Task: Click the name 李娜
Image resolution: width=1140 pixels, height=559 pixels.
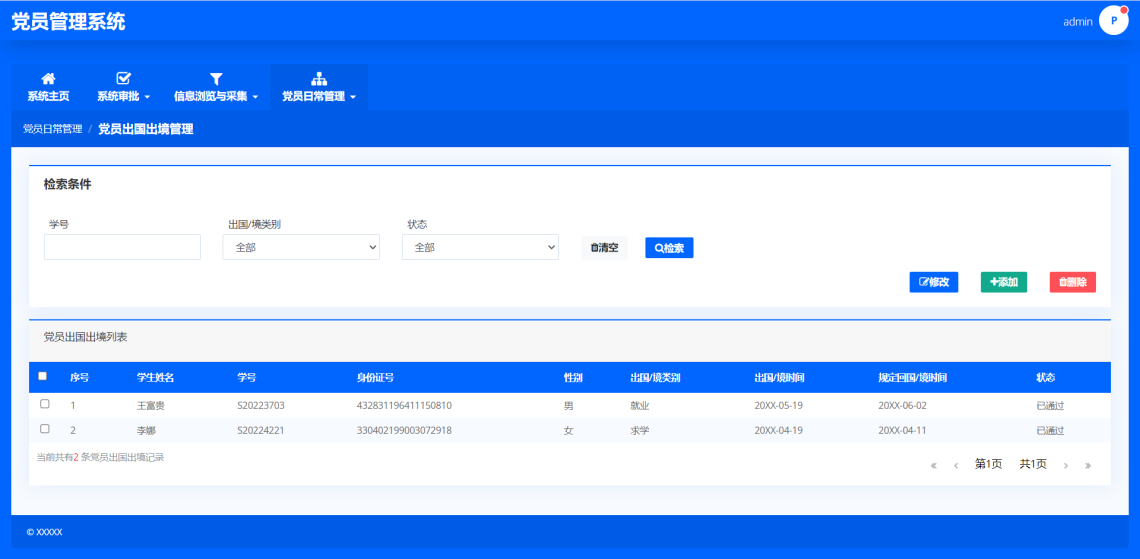Action: coord(146,430)
